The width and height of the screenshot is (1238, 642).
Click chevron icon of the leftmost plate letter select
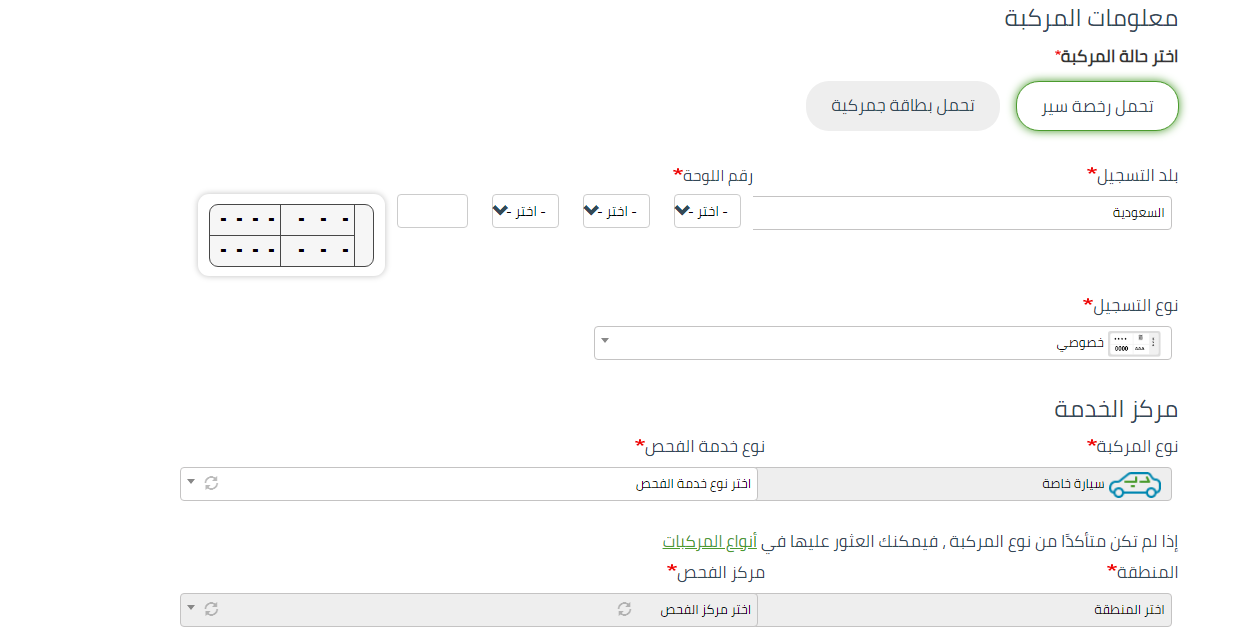501,211
